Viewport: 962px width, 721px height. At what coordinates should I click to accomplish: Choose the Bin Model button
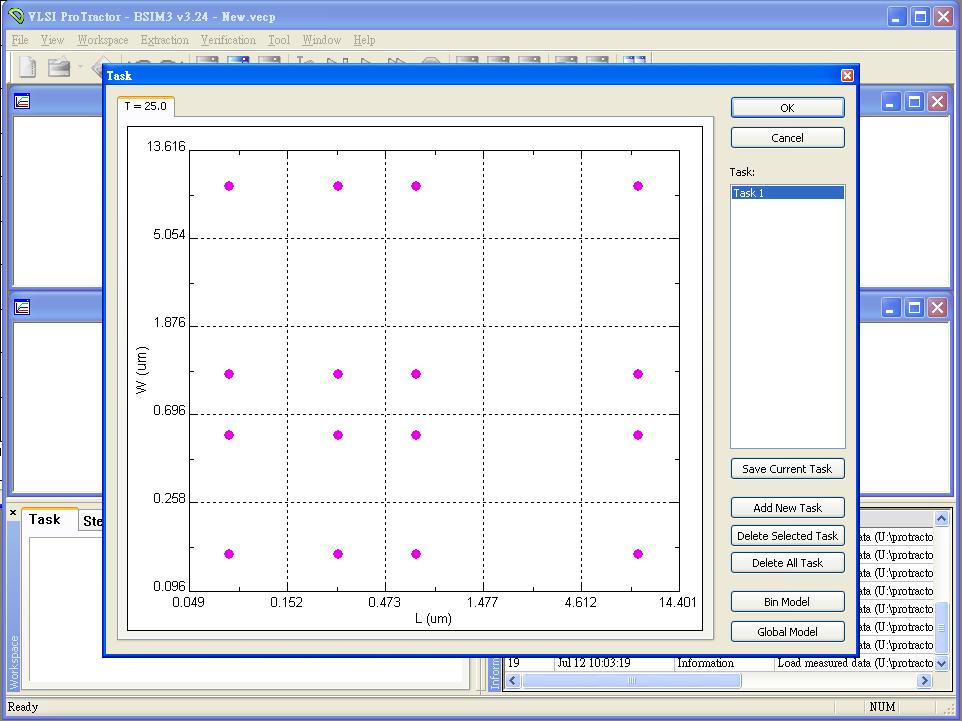click(x=787, y=602)
